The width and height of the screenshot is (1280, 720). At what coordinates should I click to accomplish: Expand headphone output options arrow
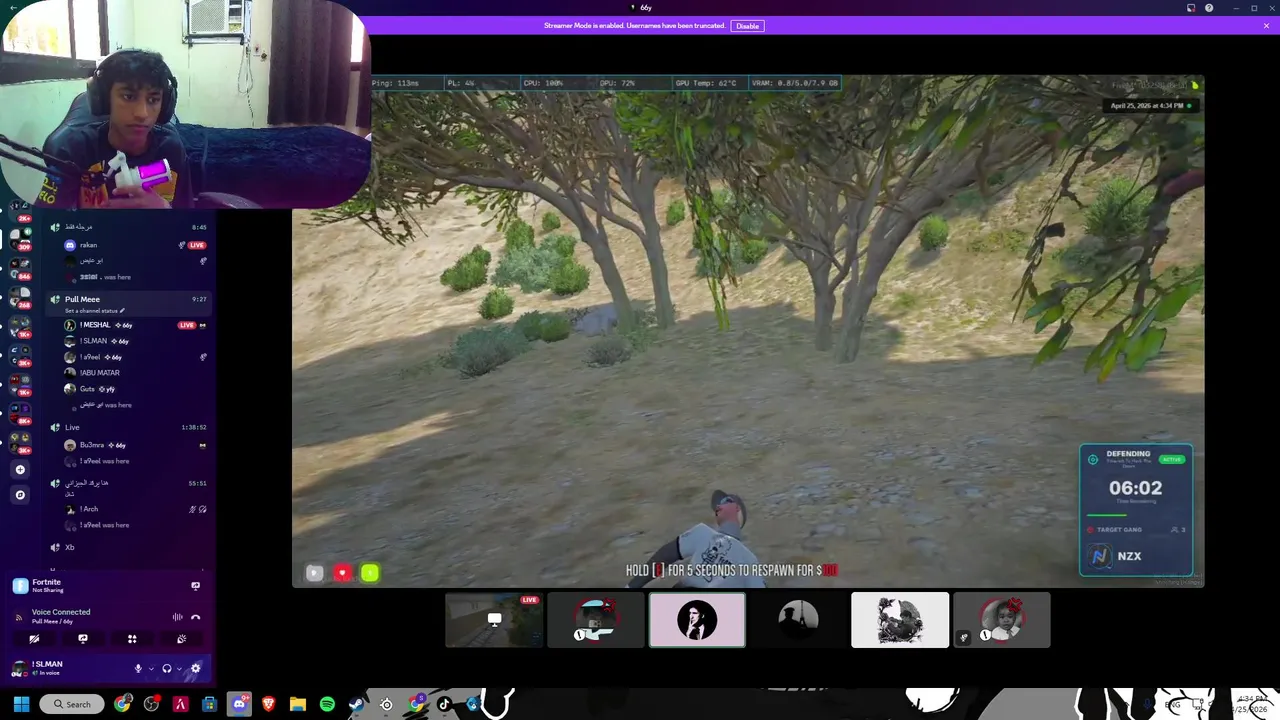coord(179,668)
